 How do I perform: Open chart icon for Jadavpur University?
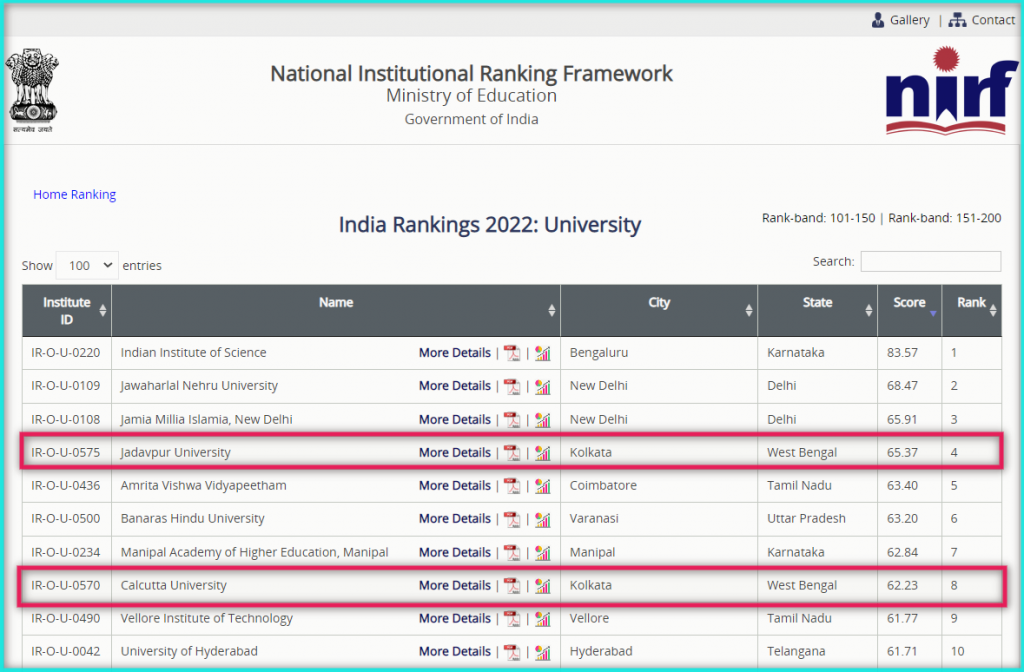(543, 453)
